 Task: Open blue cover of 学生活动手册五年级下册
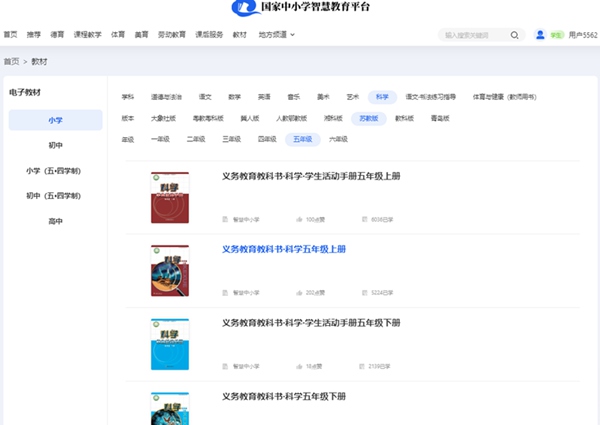tap(170, 344)
